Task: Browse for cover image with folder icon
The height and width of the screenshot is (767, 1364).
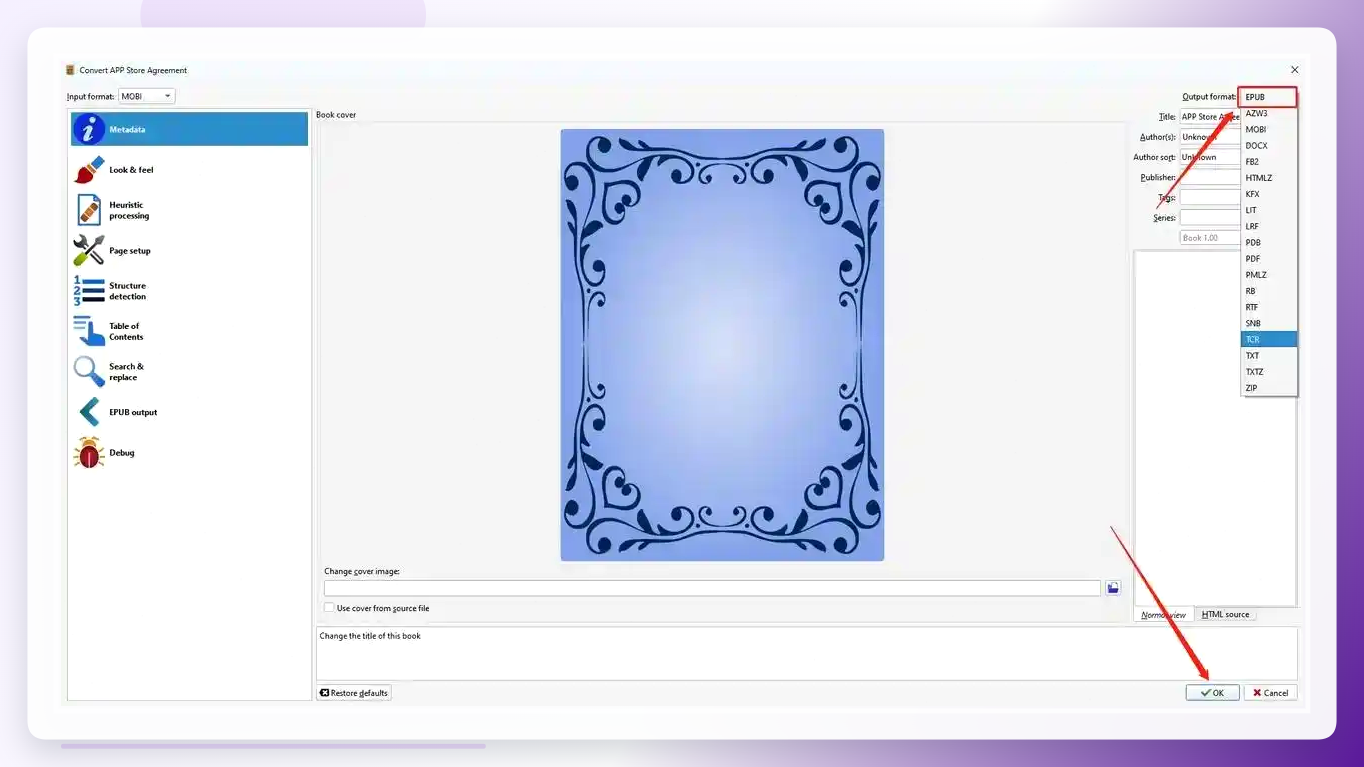Action: [1112, 588]
